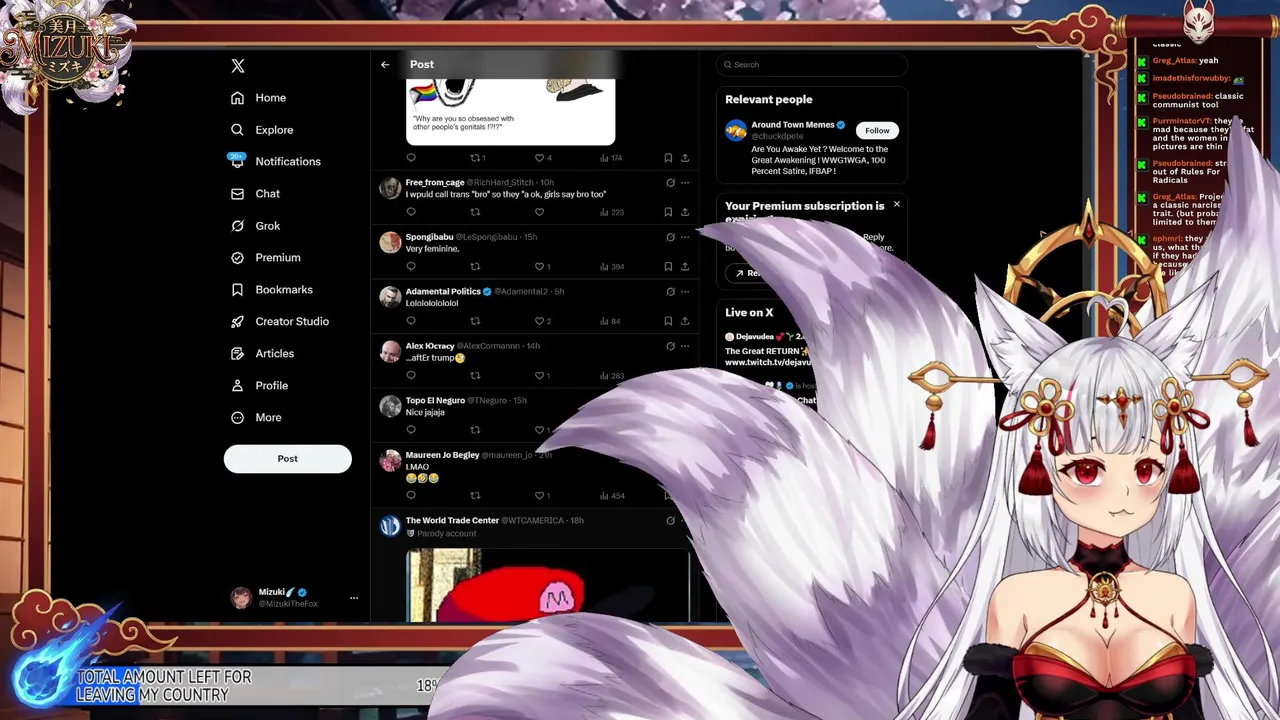This screenshot has height=720, width=1280.
Task: Follow Around Town Memes
Action: click(x=877, y=131)
